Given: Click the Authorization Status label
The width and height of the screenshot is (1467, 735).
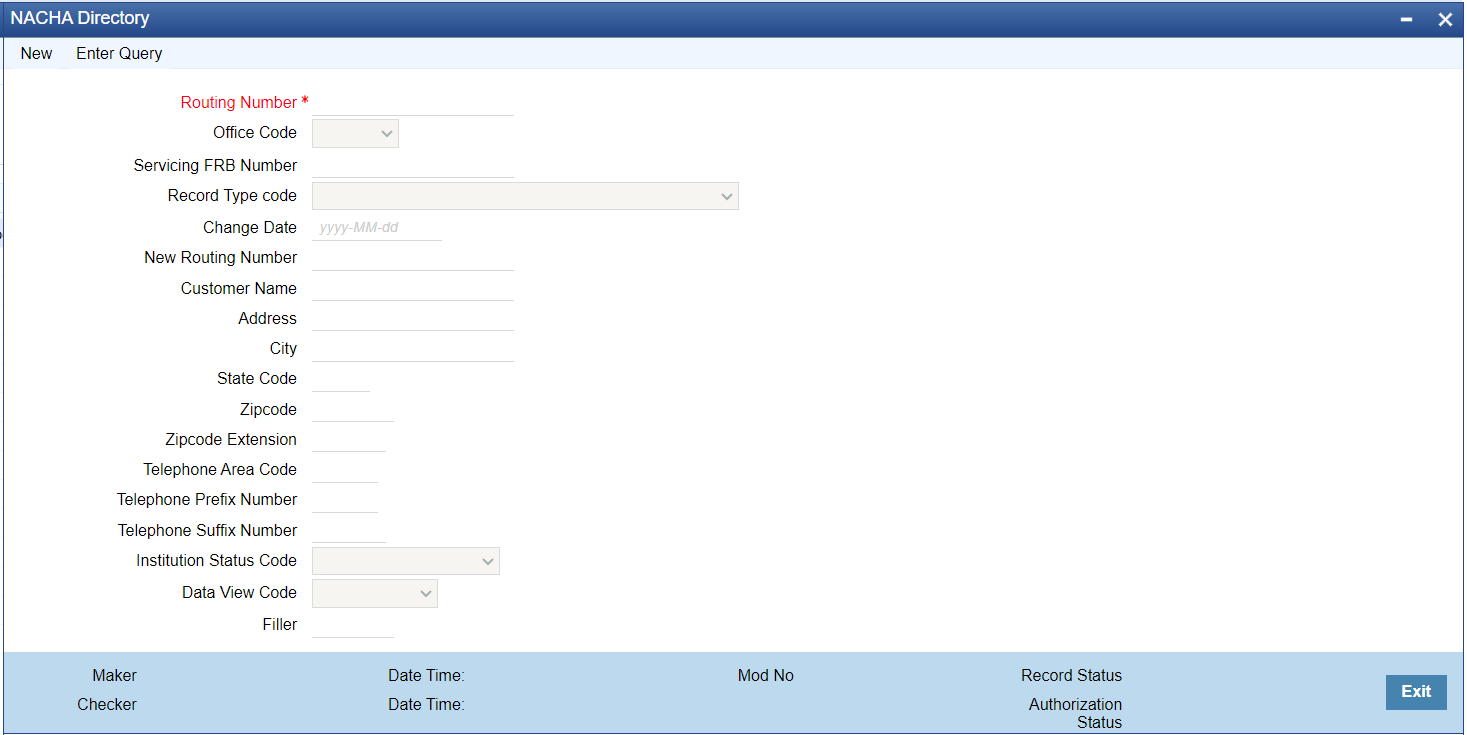Looking at the screenshot, I should tap(1076, 713).
